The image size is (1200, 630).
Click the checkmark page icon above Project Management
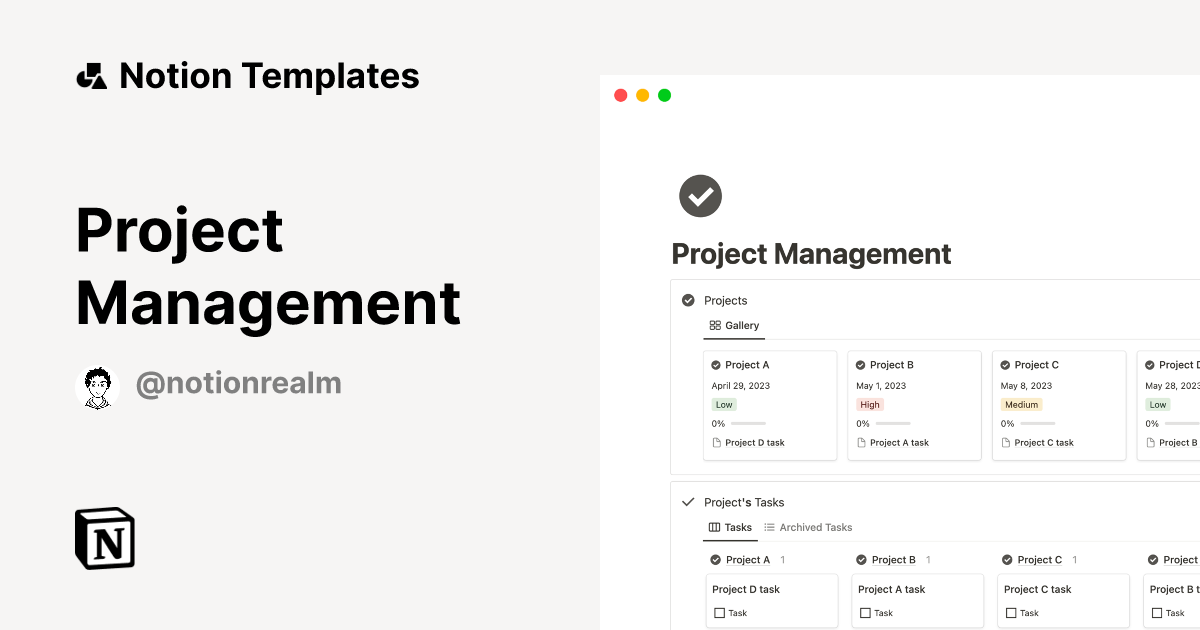point(700,196)
